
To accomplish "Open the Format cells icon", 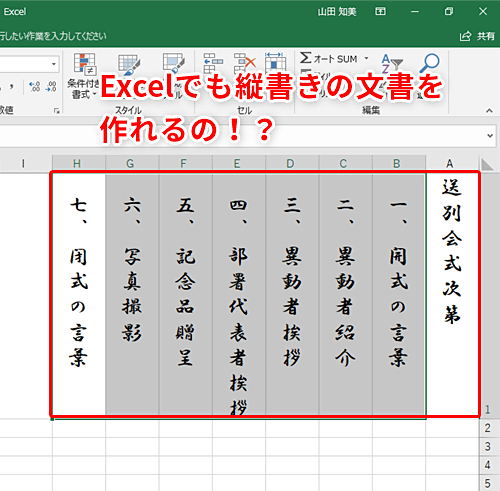I will (x=275, y=62).
